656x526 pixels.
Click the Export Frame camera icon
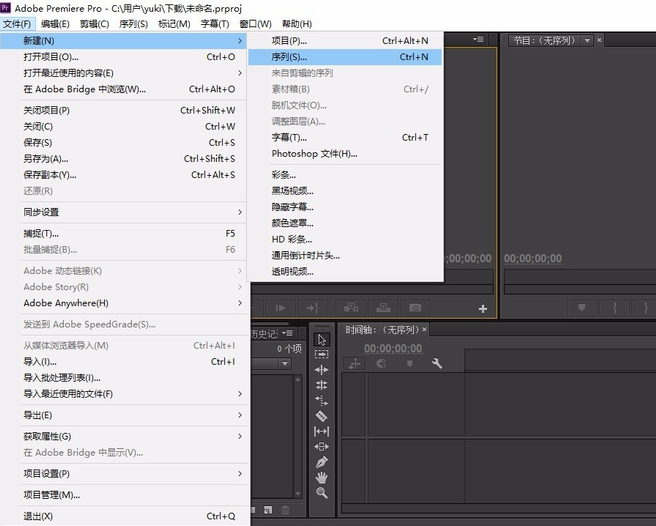[415, 308]
